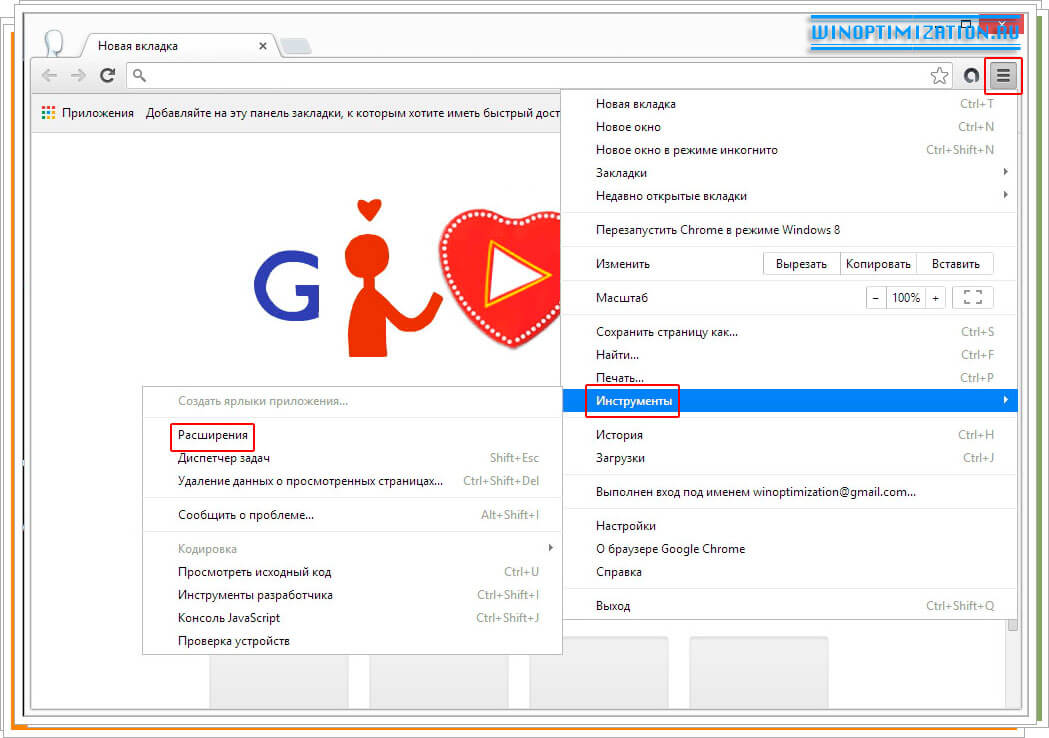Select Расширения in the tools submenu
The height and width of the screenshot is (738, 1049).
click(x=212, y=436)
